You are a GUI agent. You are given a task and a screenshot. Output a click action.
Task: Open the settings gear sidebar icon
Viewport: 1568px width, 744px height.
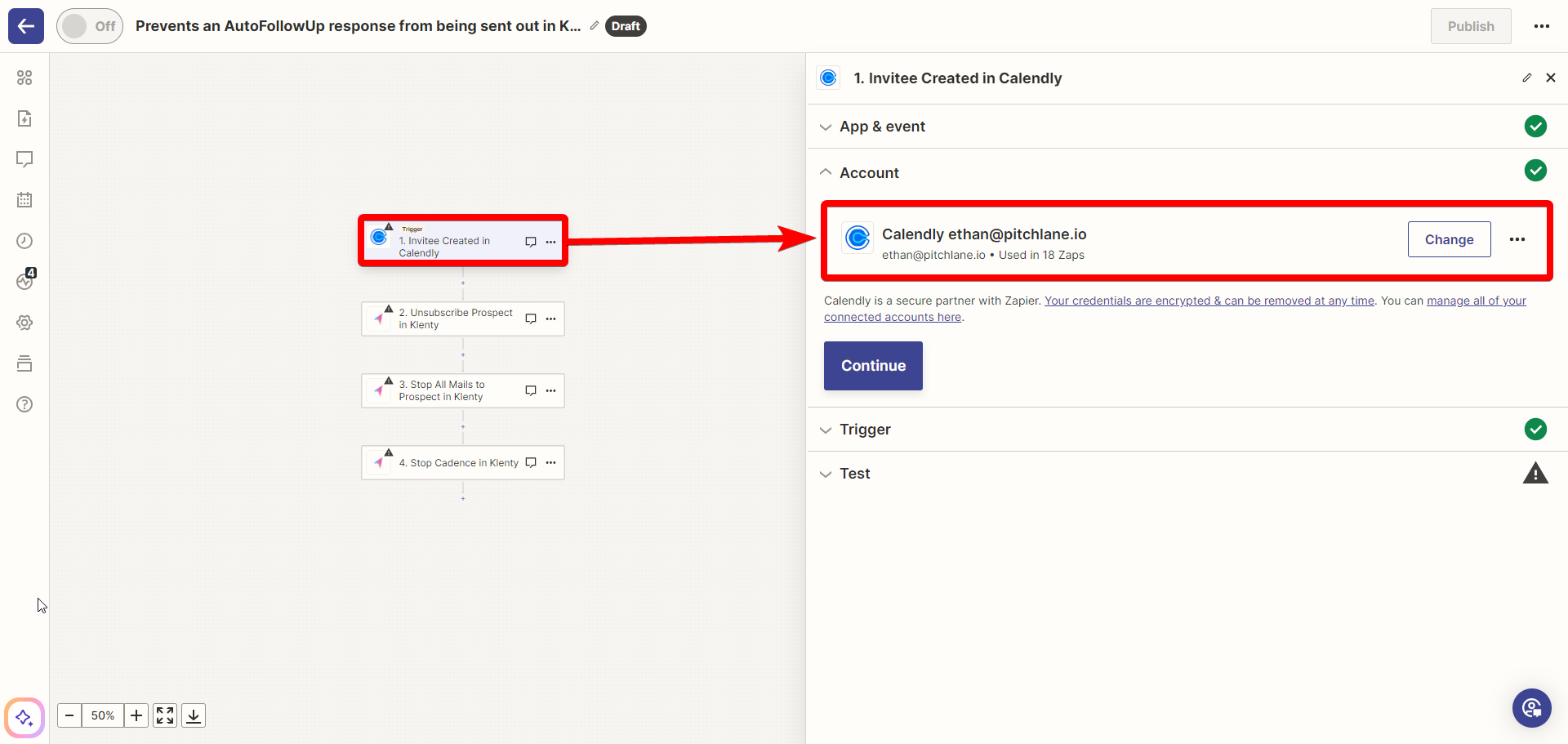click(24, 323)
